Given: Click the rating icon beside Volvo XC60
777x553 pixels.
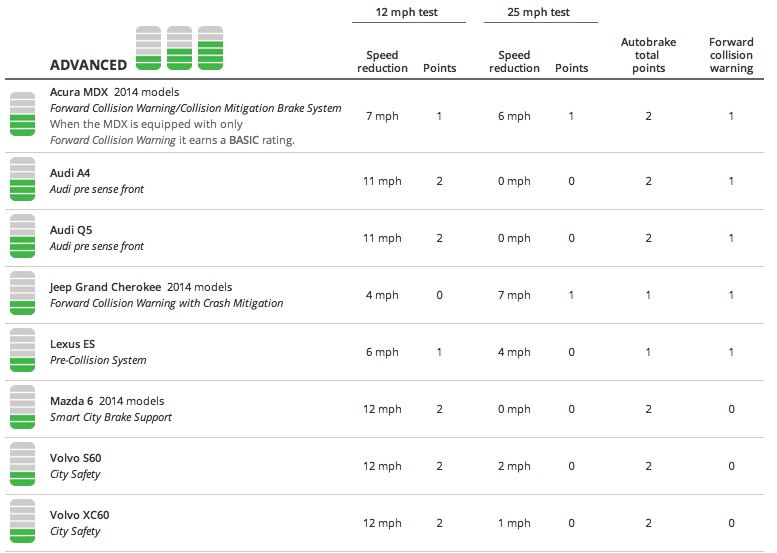Looking at the screenshot, I should coord(22,521).
